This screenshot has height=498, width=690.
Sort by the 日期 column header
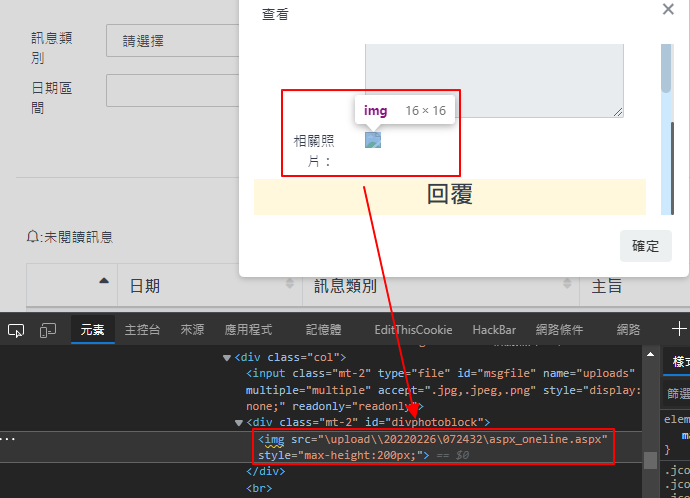pyautogui.click(x=210, y=286)
